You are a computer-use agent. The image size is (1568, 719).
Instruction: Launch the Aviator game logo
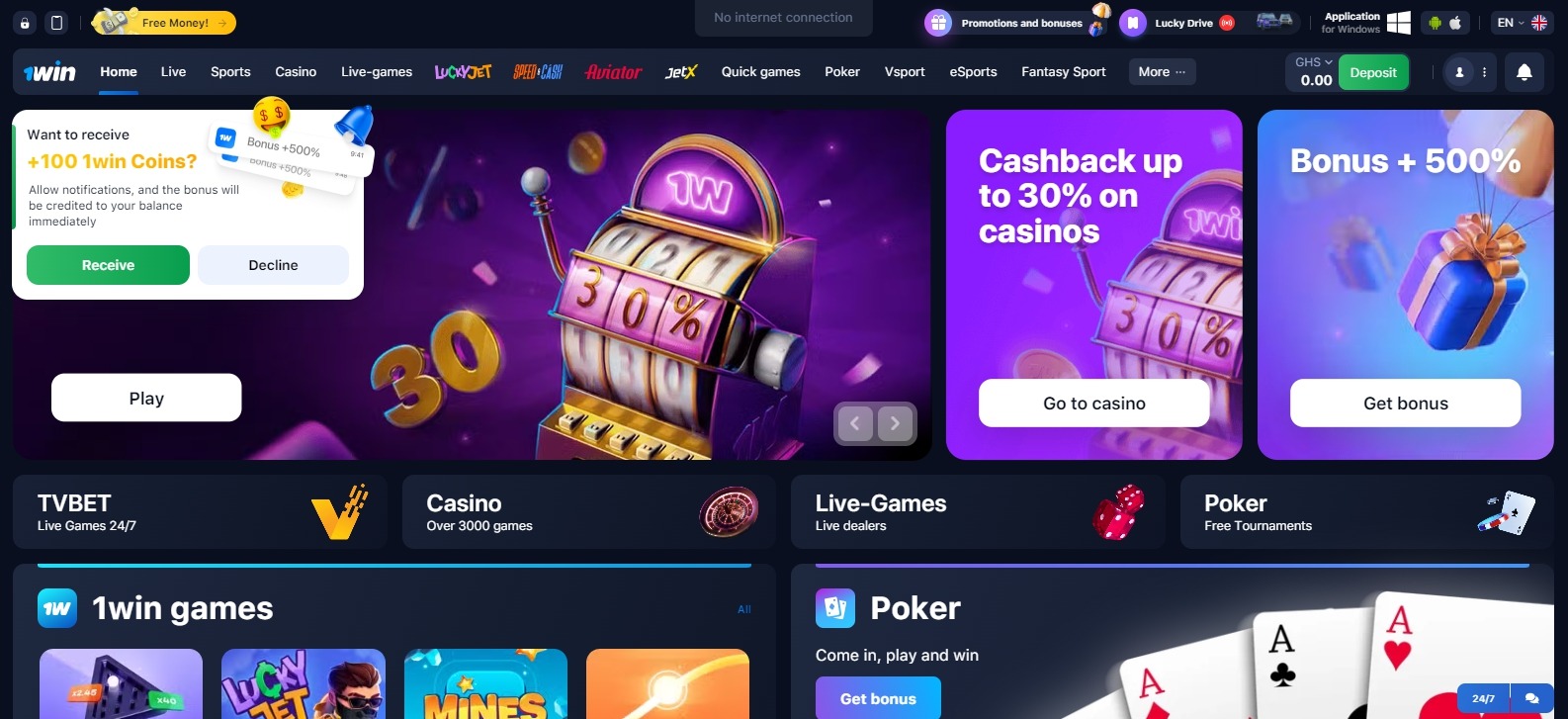point(613,72)
